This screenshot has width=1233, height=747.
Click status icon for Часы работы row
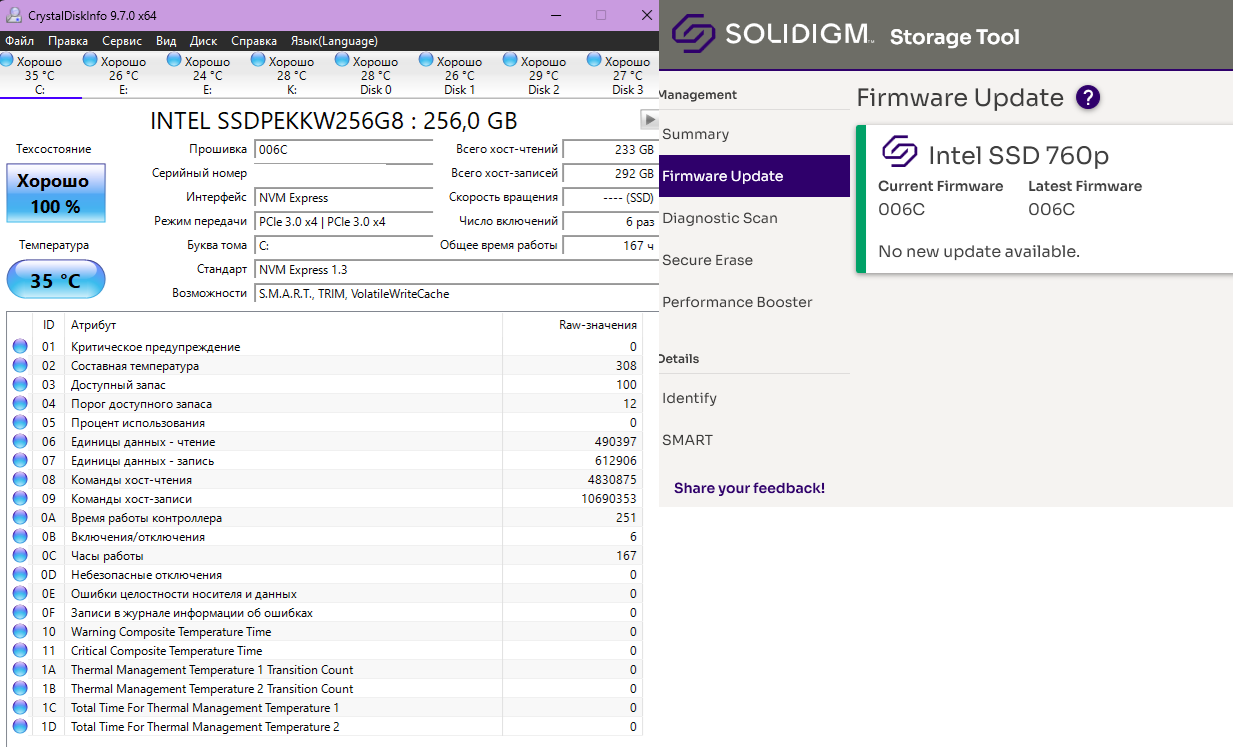pos(20,556)
